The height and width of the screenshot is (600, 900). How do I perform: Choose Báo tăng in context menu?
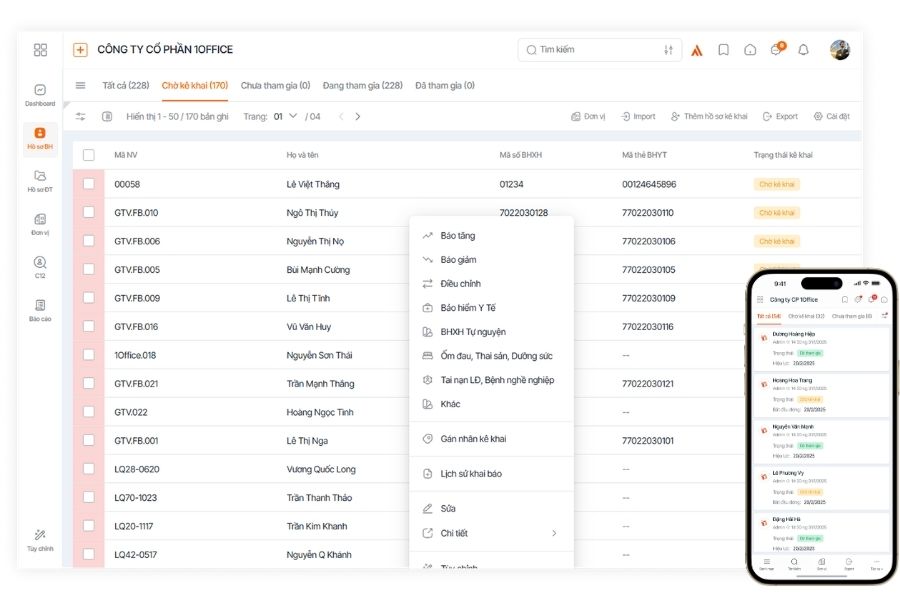[491, 236]
